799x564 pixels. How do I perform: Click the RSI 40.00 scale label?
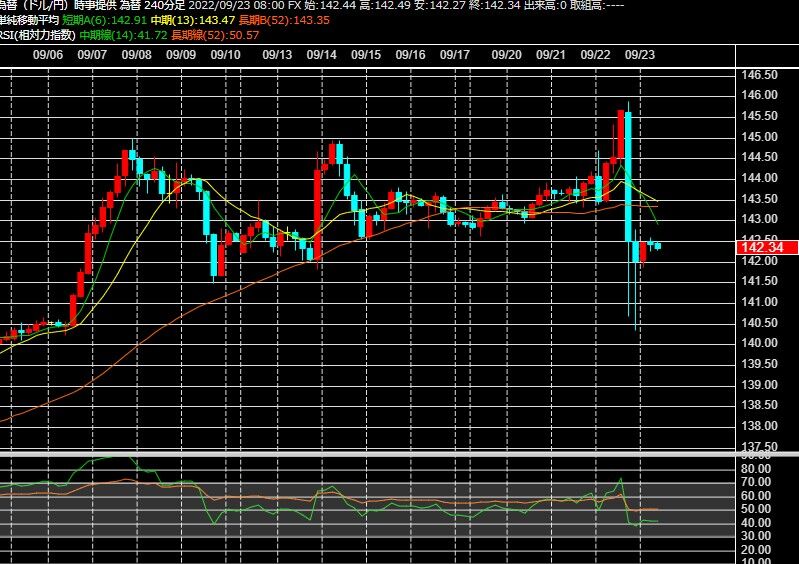(x=756, y=522)
